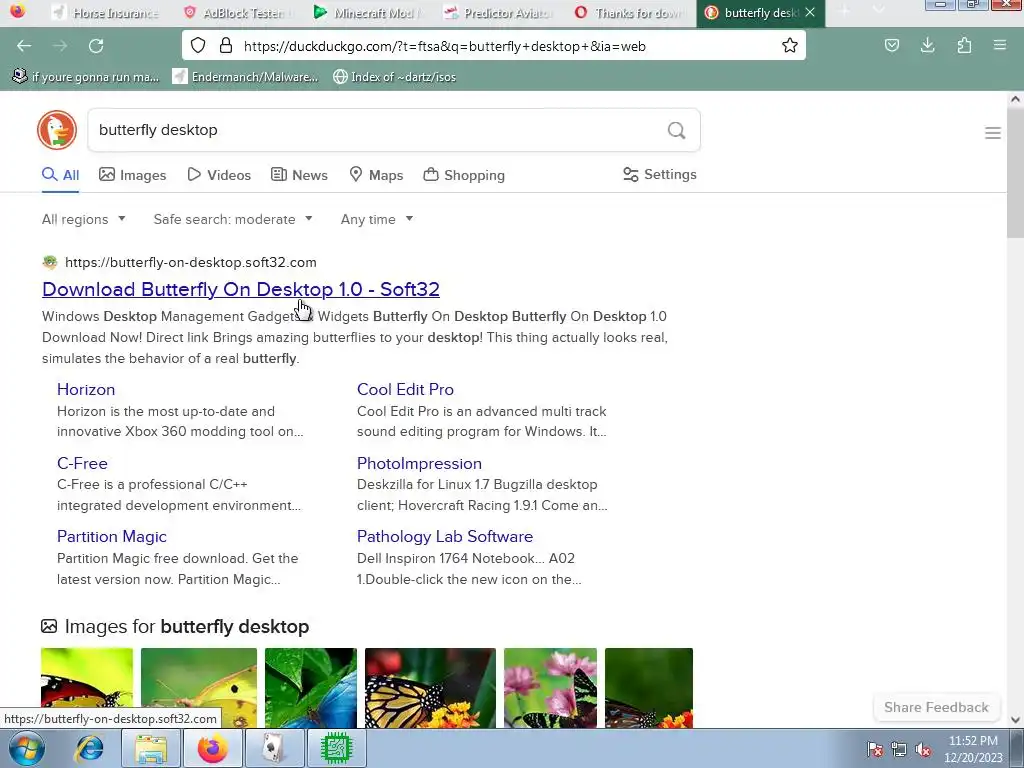
Task: Open the PhotoImpression sitelink
Action: (x=419, y=463)
